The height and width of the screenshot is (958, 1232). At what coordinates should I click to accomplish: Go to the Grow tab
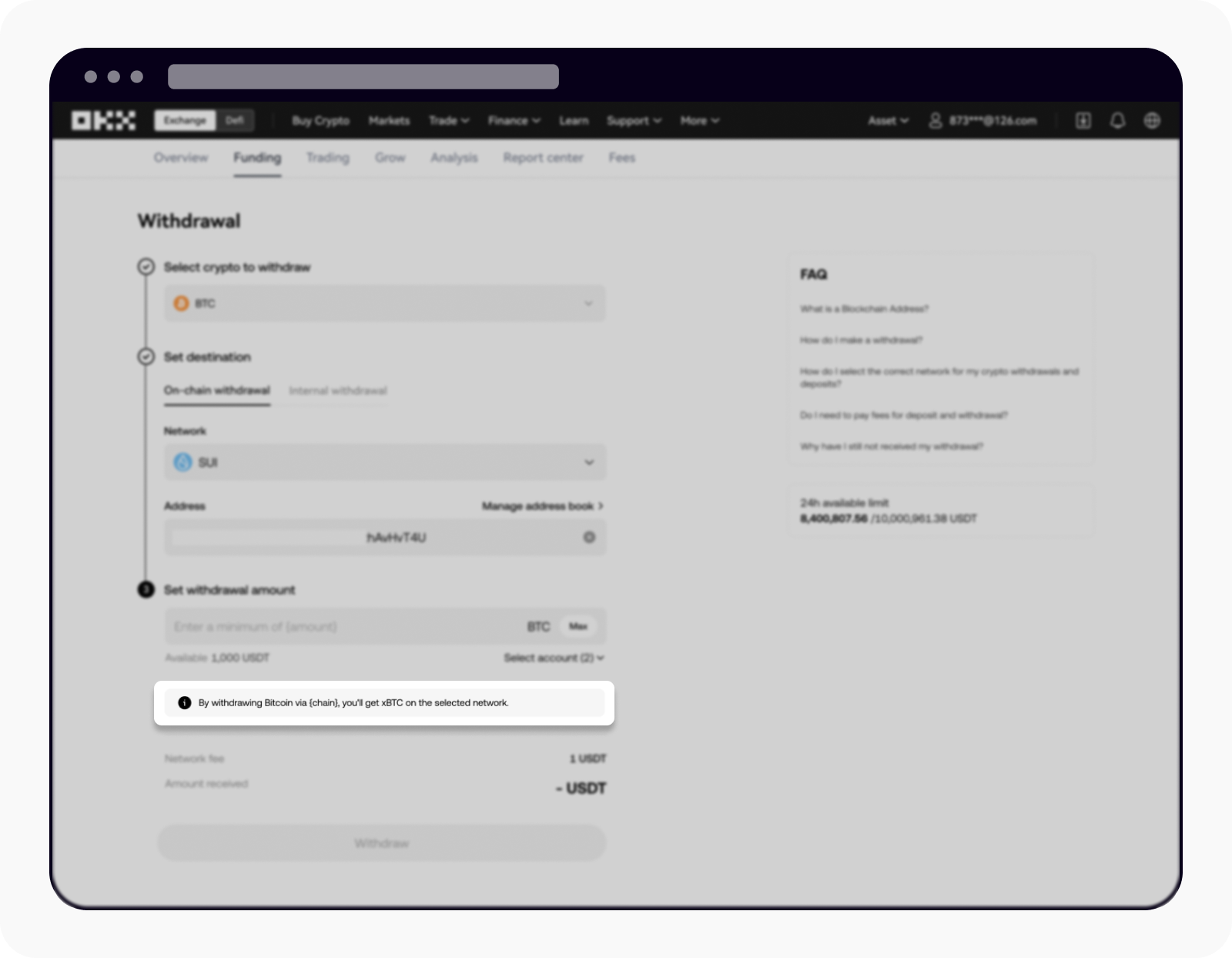[x=390, y=158]
